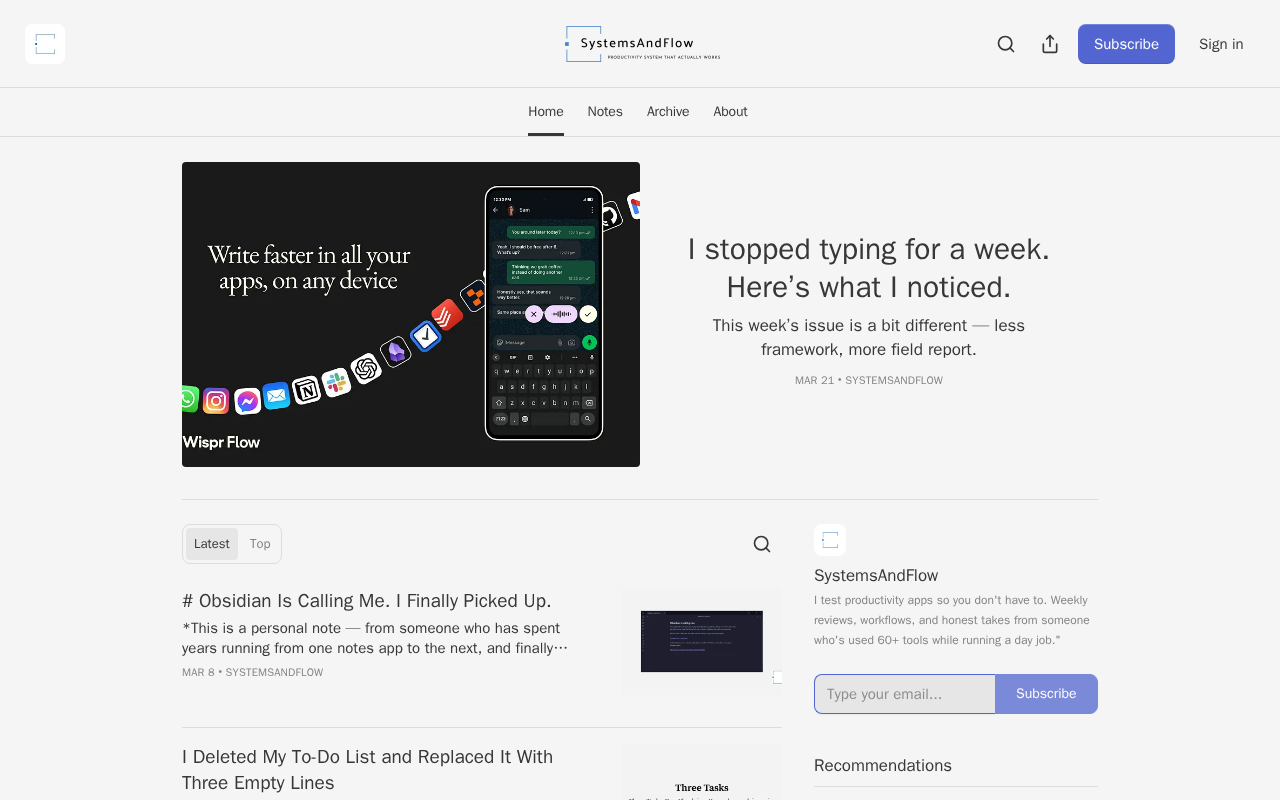Open 'I stopped typing for a week' headline
This screenshot has width=1280, height=800.
869,268
